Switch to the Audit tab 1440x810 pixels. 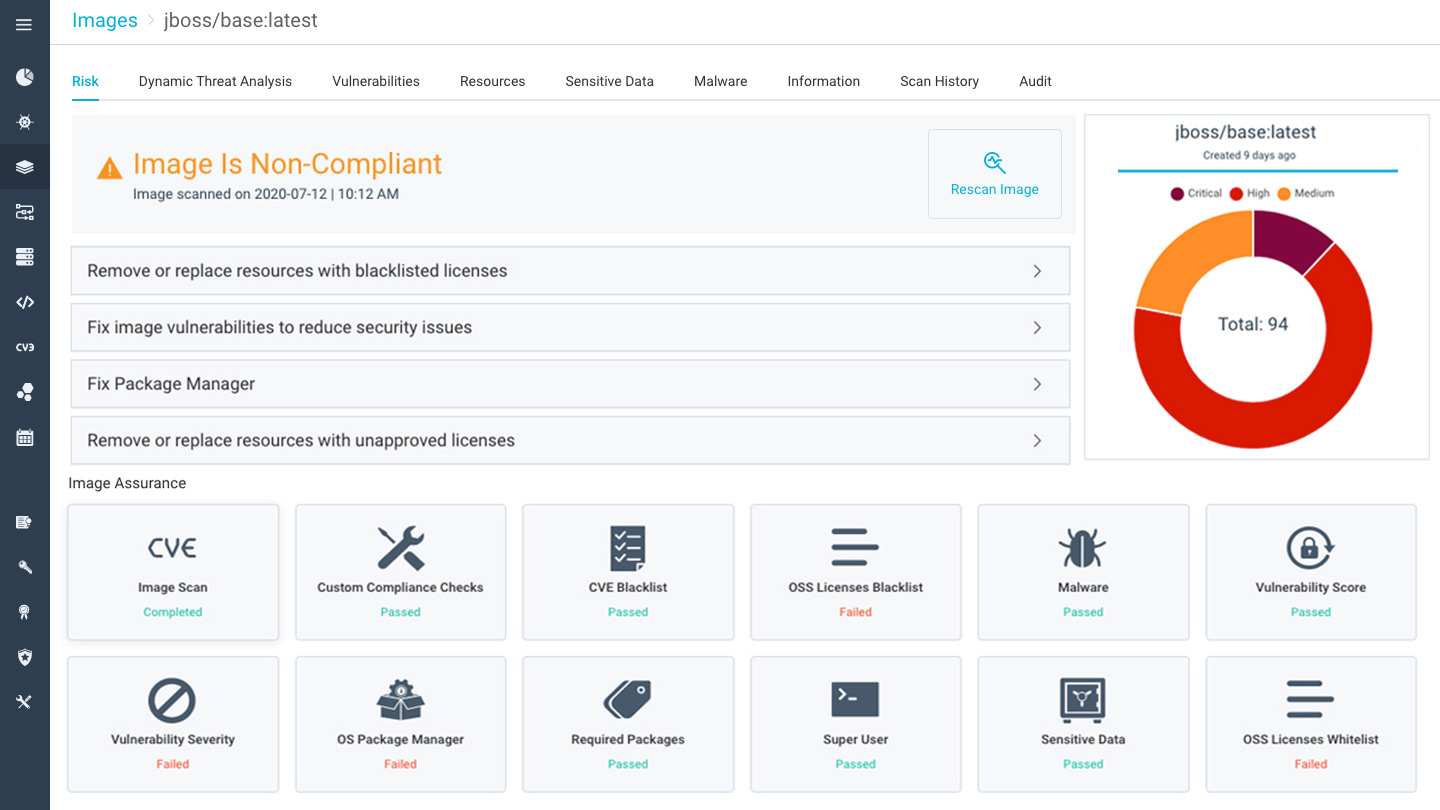click(x=1035, y=81)
